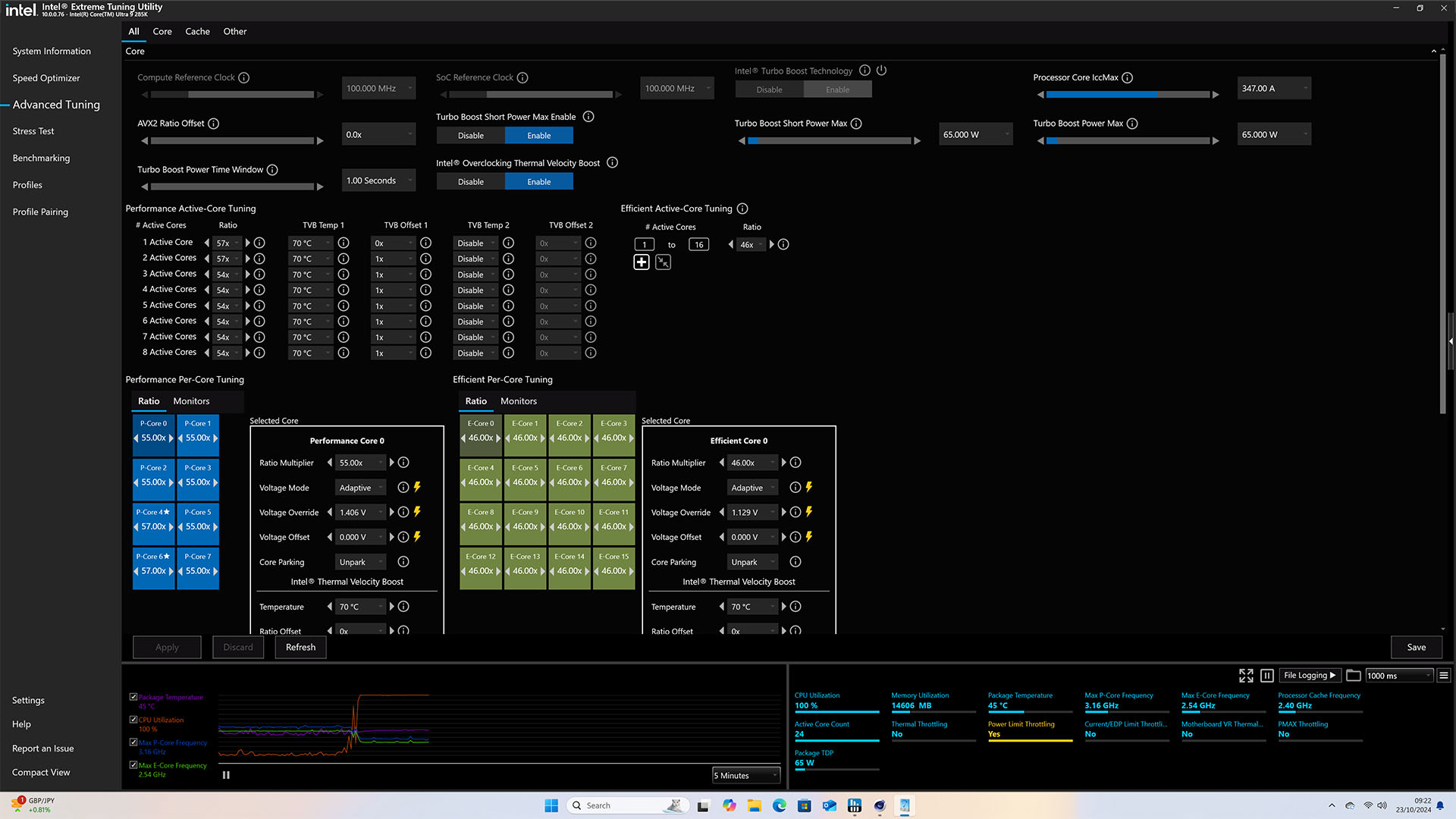This screenshot has height=819, width=1456.
Task: Open the log file folder icon
Action: (x=1354, y=676)
